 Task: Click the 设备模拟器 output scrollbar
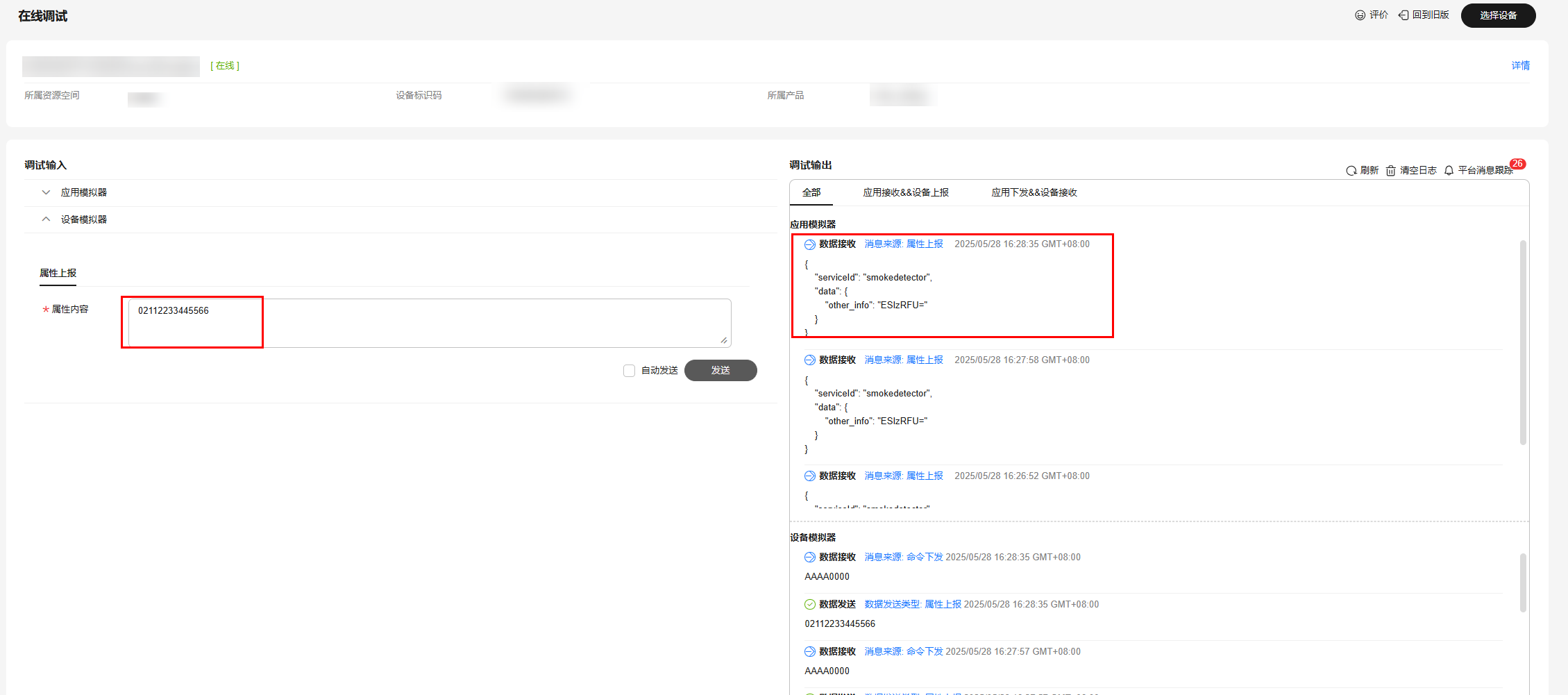pos(1523,583)
